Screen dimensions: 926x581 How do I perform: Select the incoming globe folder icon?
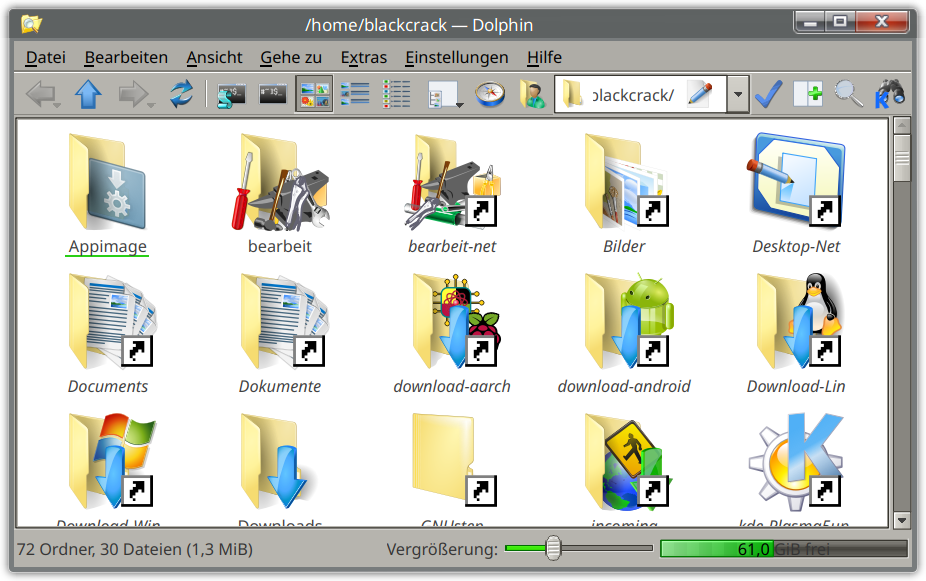click(627, 461)
